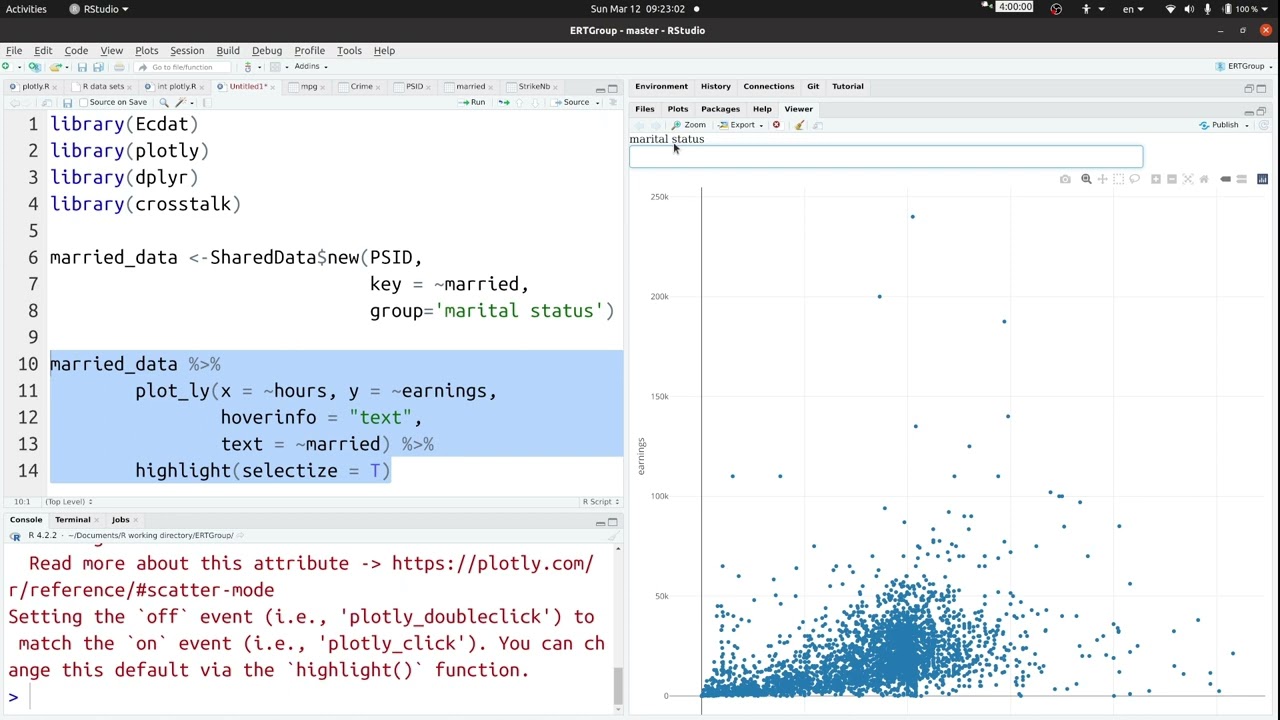
Task: Open version control Git toolbar icon
Action: (248, 67)
